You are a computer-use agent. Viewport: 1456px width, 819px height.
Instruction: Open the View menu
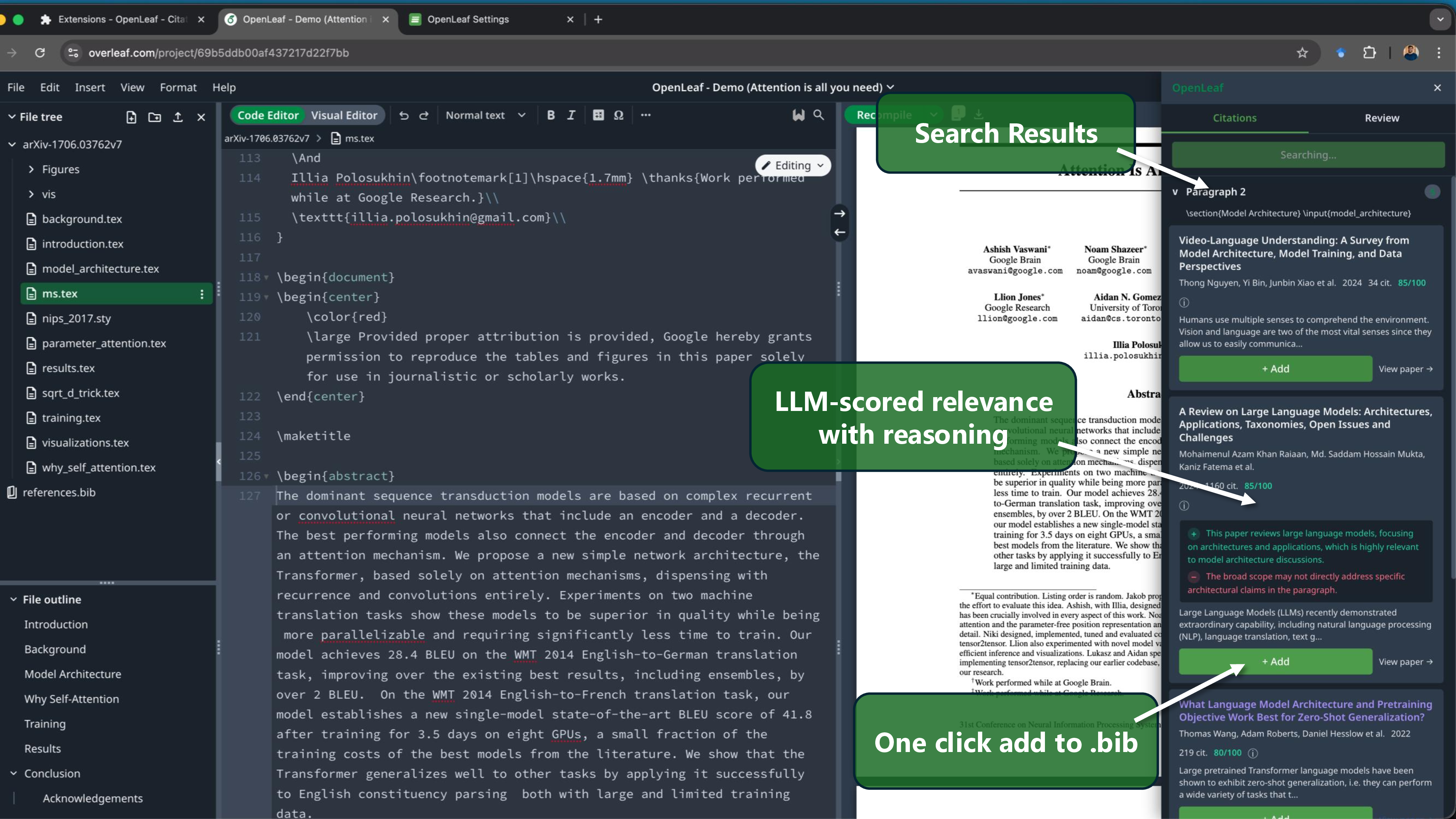pos(132,88)
